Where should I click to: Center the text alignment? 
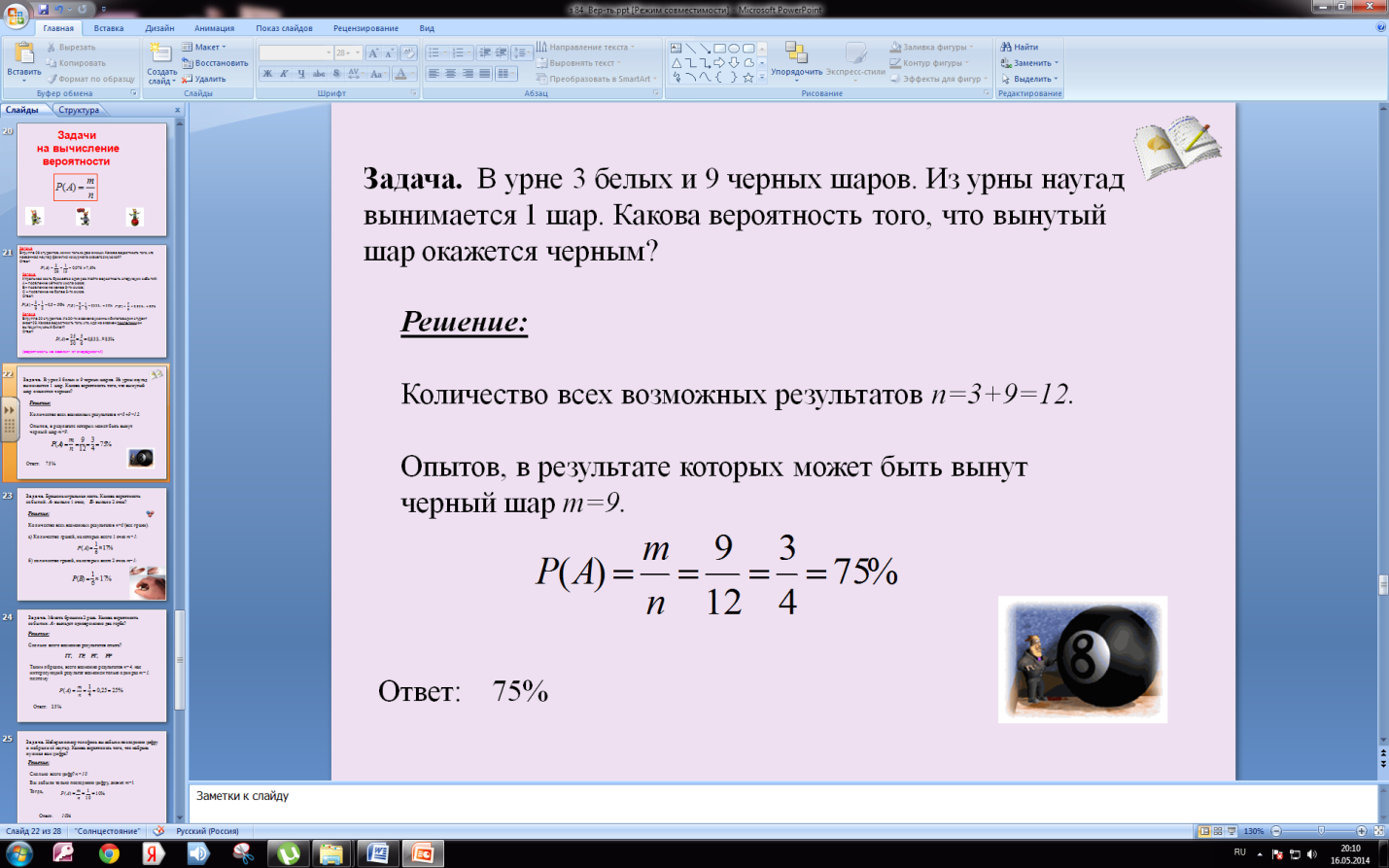(x=451, y=74)
